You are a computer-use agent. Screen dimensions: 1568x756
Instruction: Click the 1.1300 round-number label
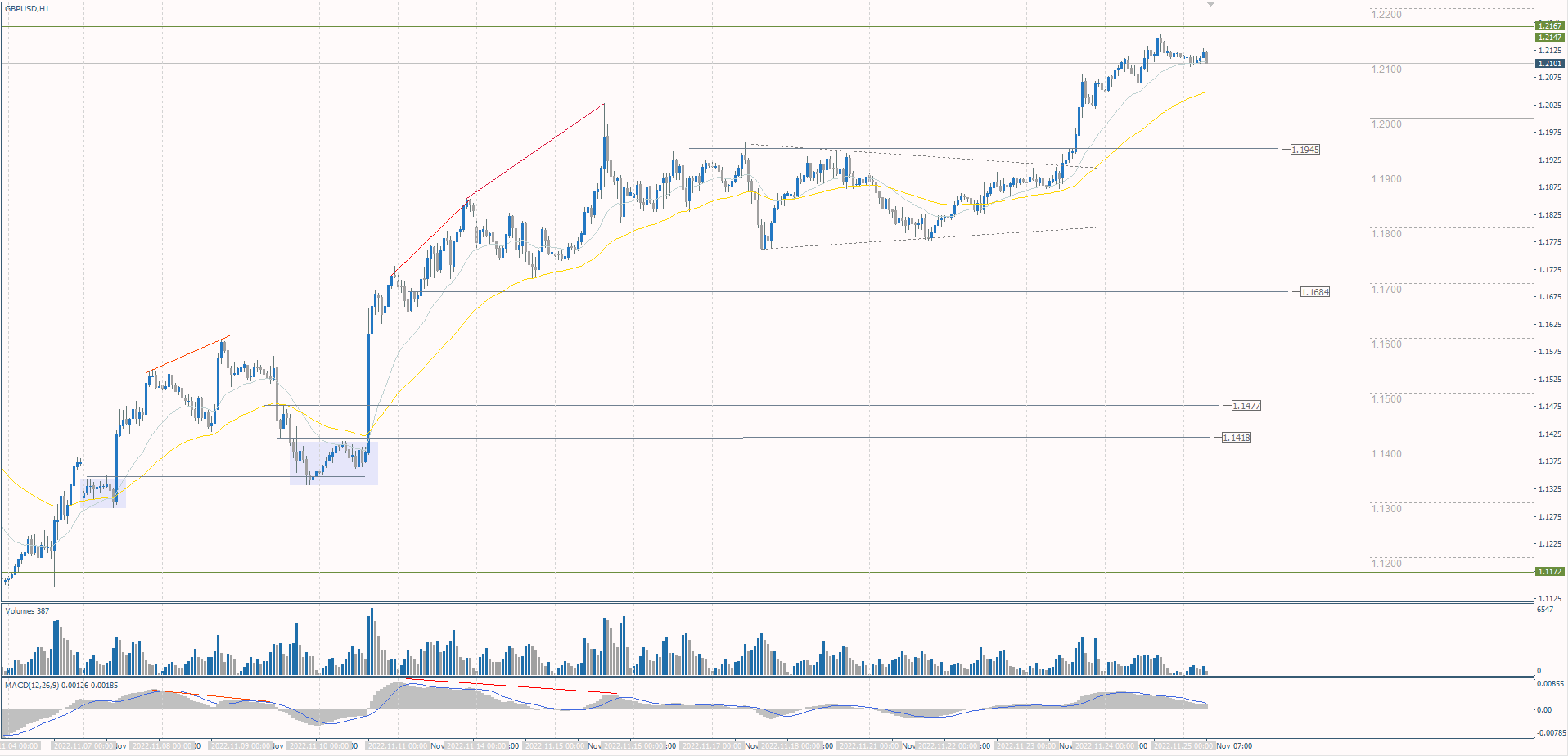1386,509
